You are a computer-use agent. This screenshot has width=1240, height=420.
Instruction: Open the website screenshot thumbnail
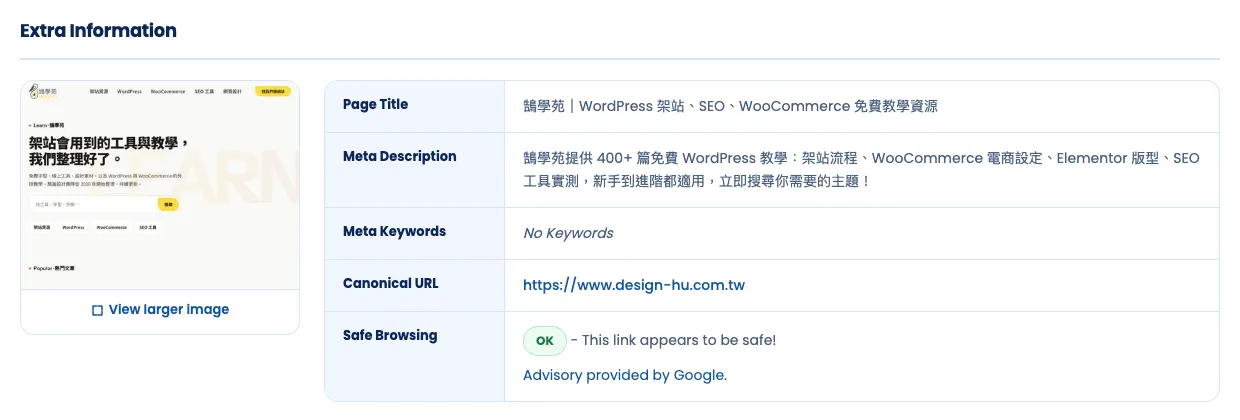point(160,185)
